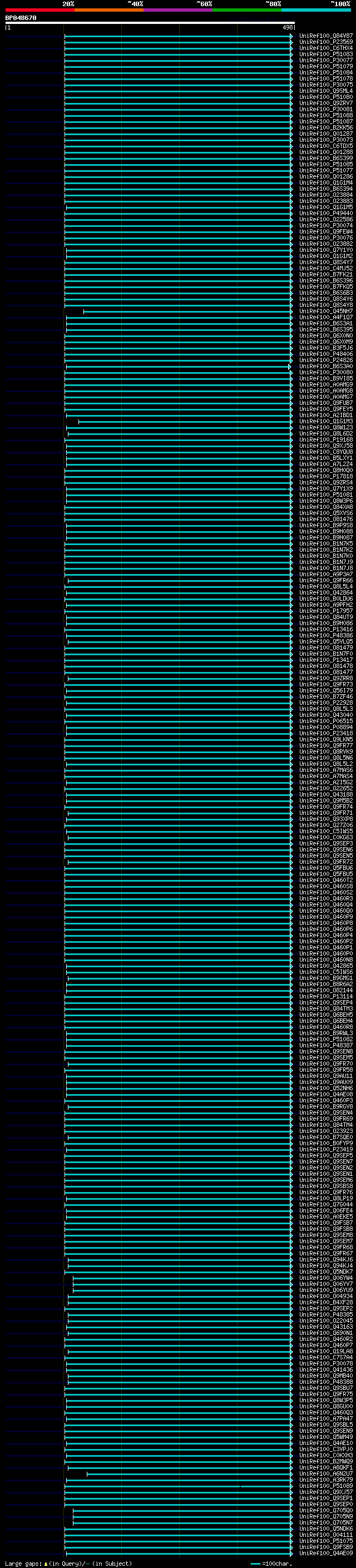This screenshot has width=356, height=1568.
Task: Open hit UniRef100_C3VPJ0
Action: pos(326,1450)
